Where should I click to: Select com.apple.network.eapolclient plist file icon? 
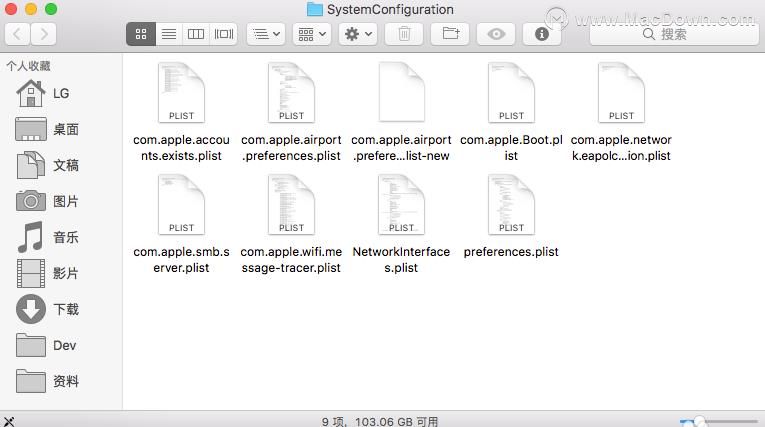pos(621,93)
